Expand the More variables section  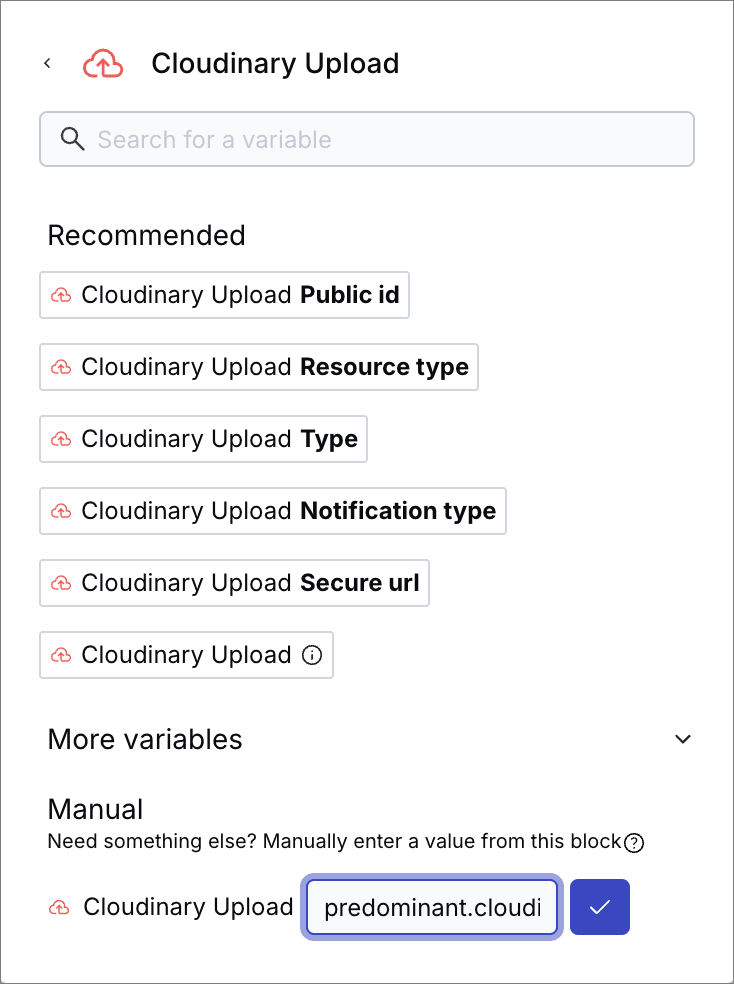(x=145, y=739)
